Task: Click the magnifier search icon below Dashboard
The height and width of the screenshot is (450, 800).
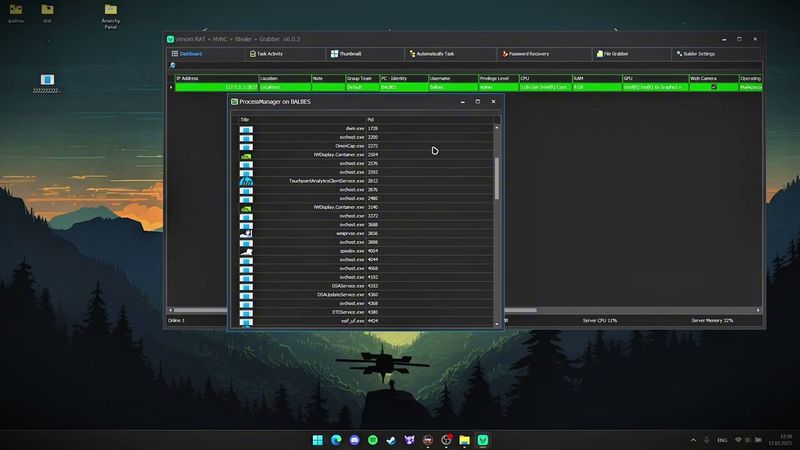Action: pyautogui.click(x=172, y=65)
